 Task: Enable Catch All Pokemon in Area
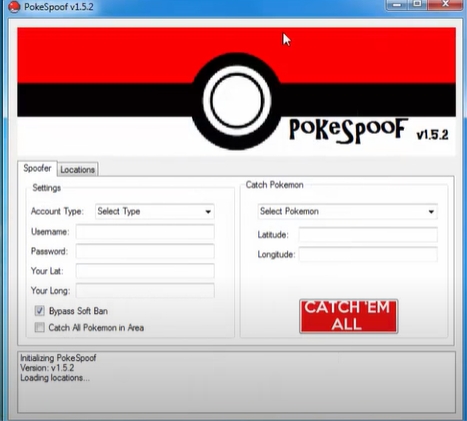coord(39,328)
